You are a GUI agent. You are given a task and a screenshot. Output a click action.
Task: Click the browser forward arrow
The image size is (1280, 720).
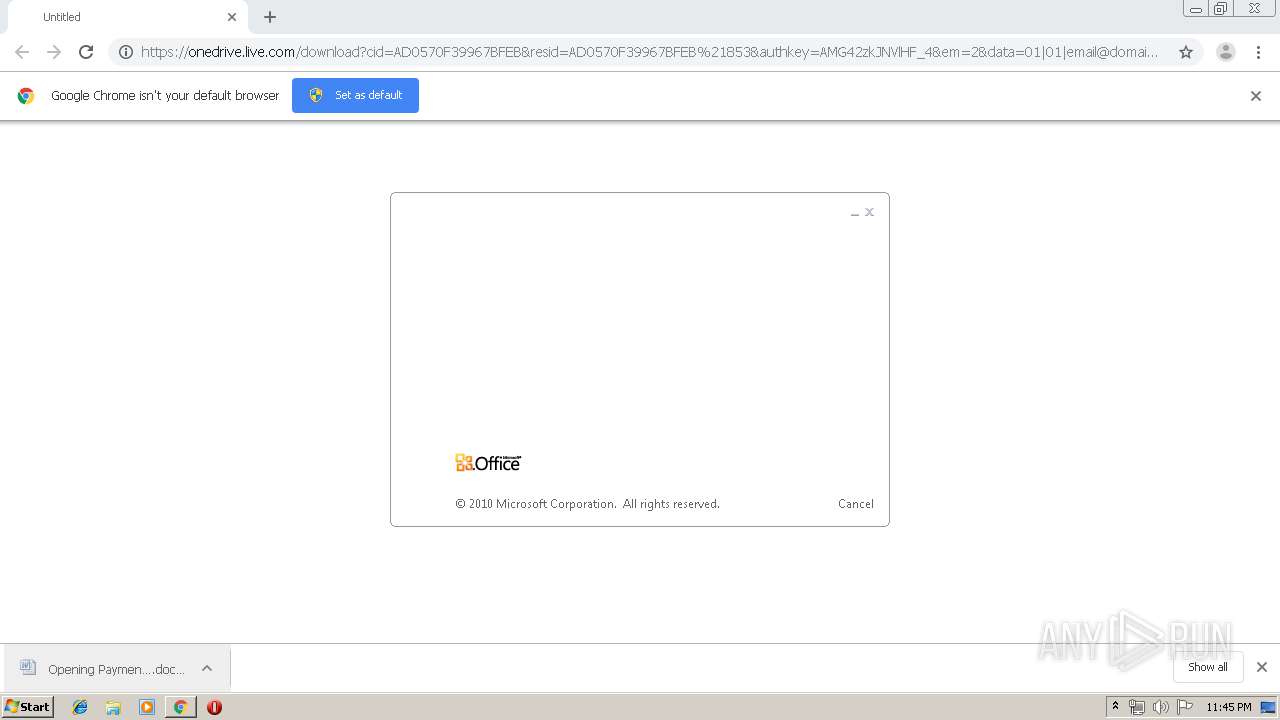pos(54,52)
